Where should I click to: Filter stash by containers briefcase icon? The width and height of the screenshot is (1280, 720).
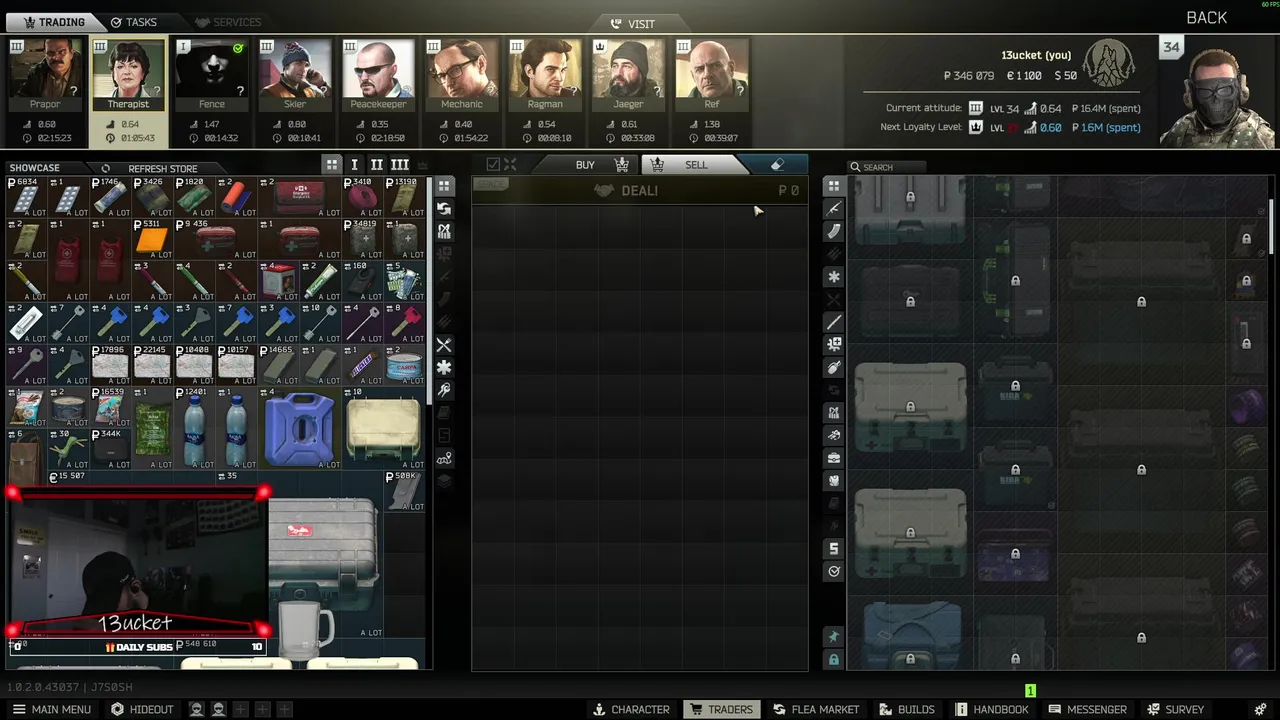coord(834,458)
